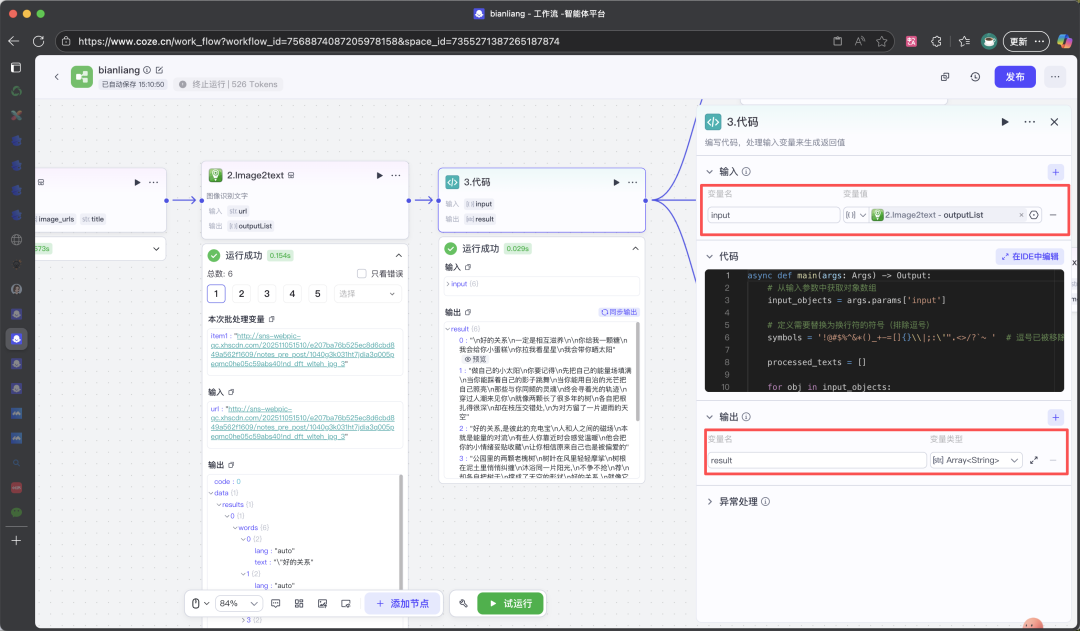Edit the bianliang workflow name
The height and width of the screenshot is (631, 1080).
(x=160, y=70)
